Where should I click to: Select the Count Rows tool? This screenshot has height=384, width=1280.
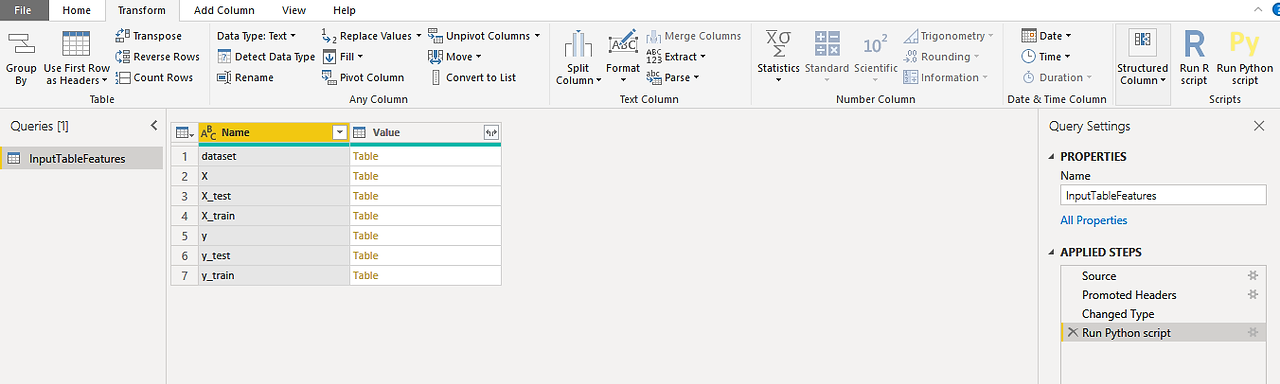[123, 77]
